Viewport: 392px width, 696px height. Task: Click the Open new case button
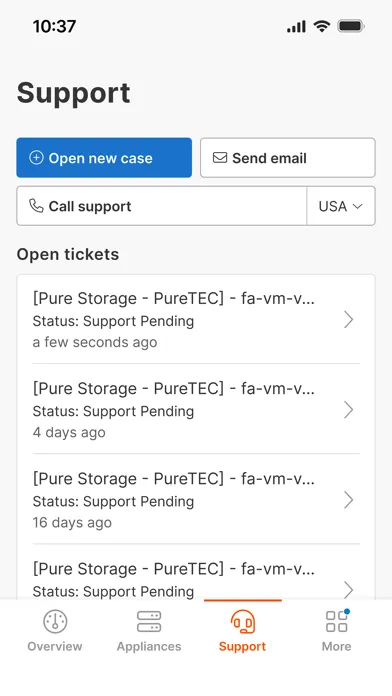click(x=104, y=158)
